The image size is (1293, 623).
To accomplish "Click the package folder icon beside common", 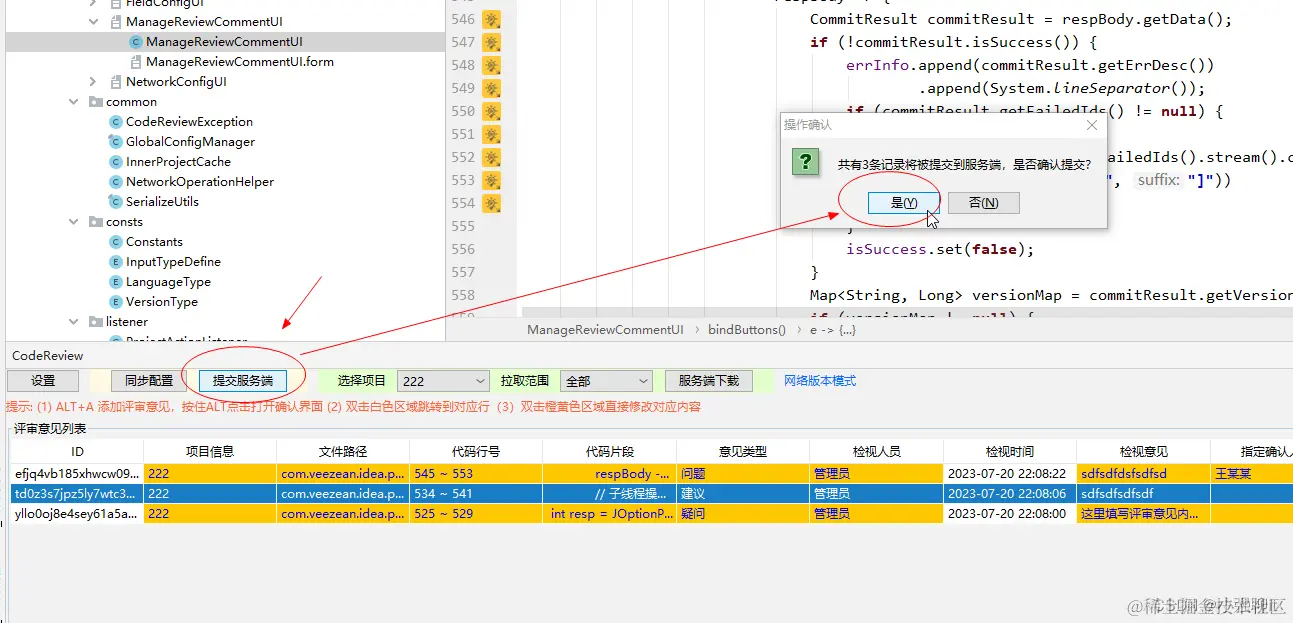I will point(96,102).
